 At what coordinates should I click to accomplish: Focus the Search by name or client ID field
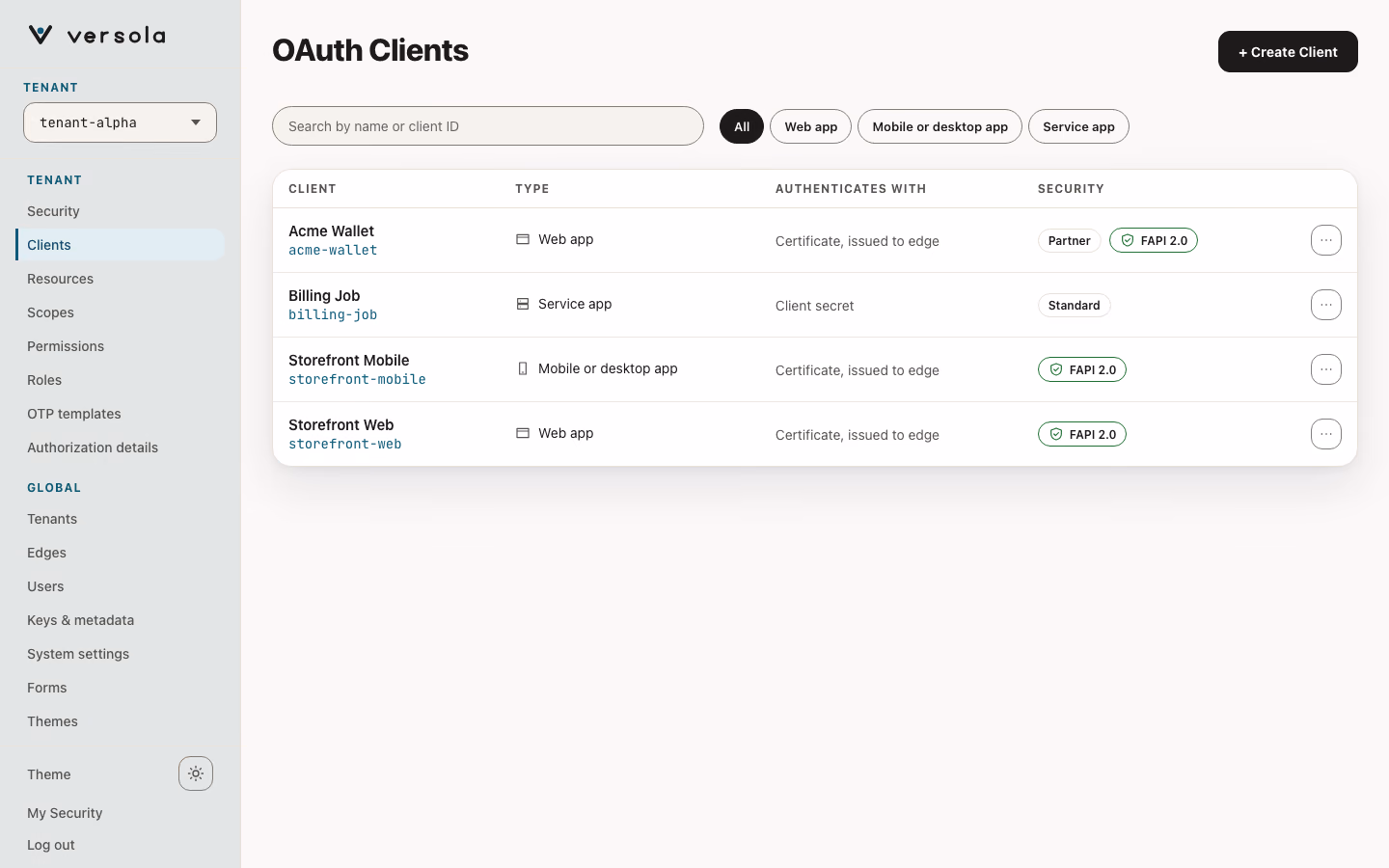coord(488,126)
